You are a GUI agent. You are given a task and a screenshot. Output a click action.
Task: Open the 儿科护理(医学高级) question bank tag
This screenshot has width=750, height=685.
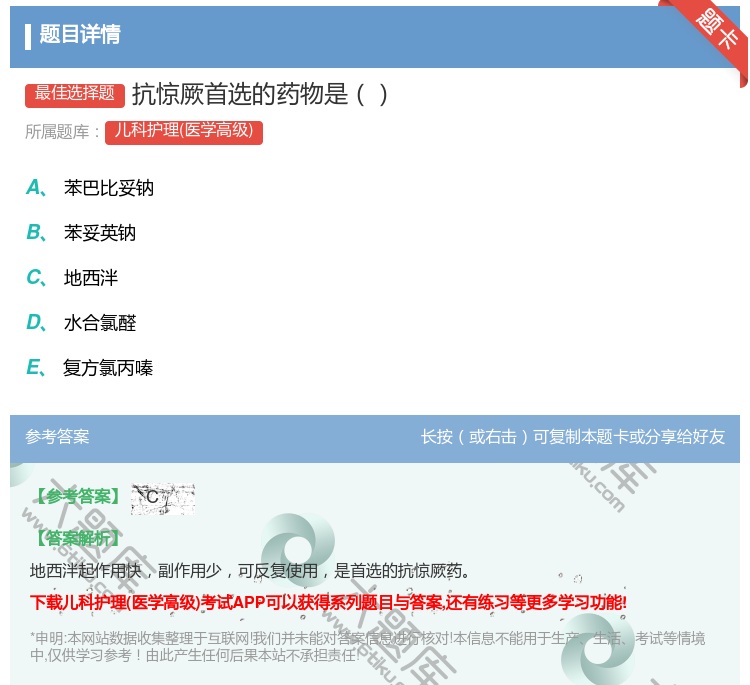[x=184, y=132]
